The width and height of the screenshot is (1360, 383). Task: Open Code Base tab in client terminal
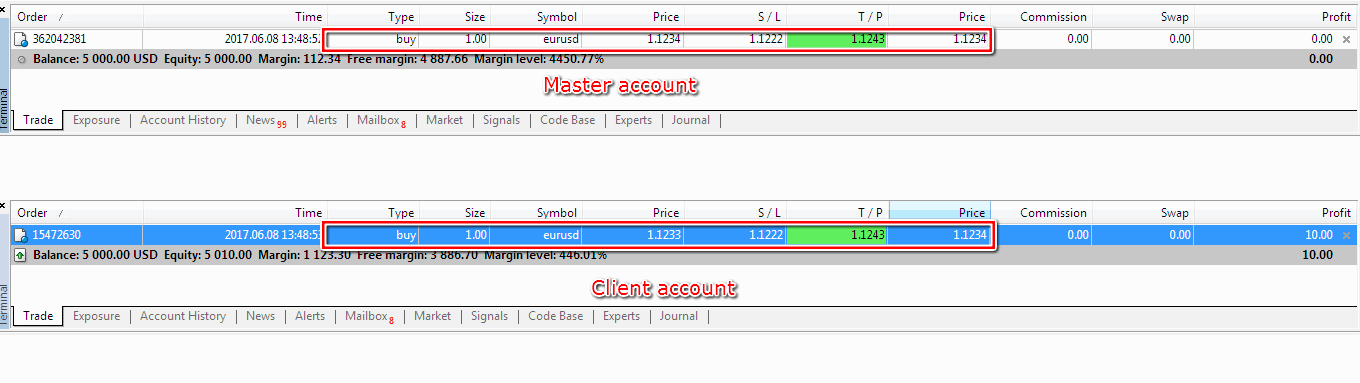(x=555, y=316)
